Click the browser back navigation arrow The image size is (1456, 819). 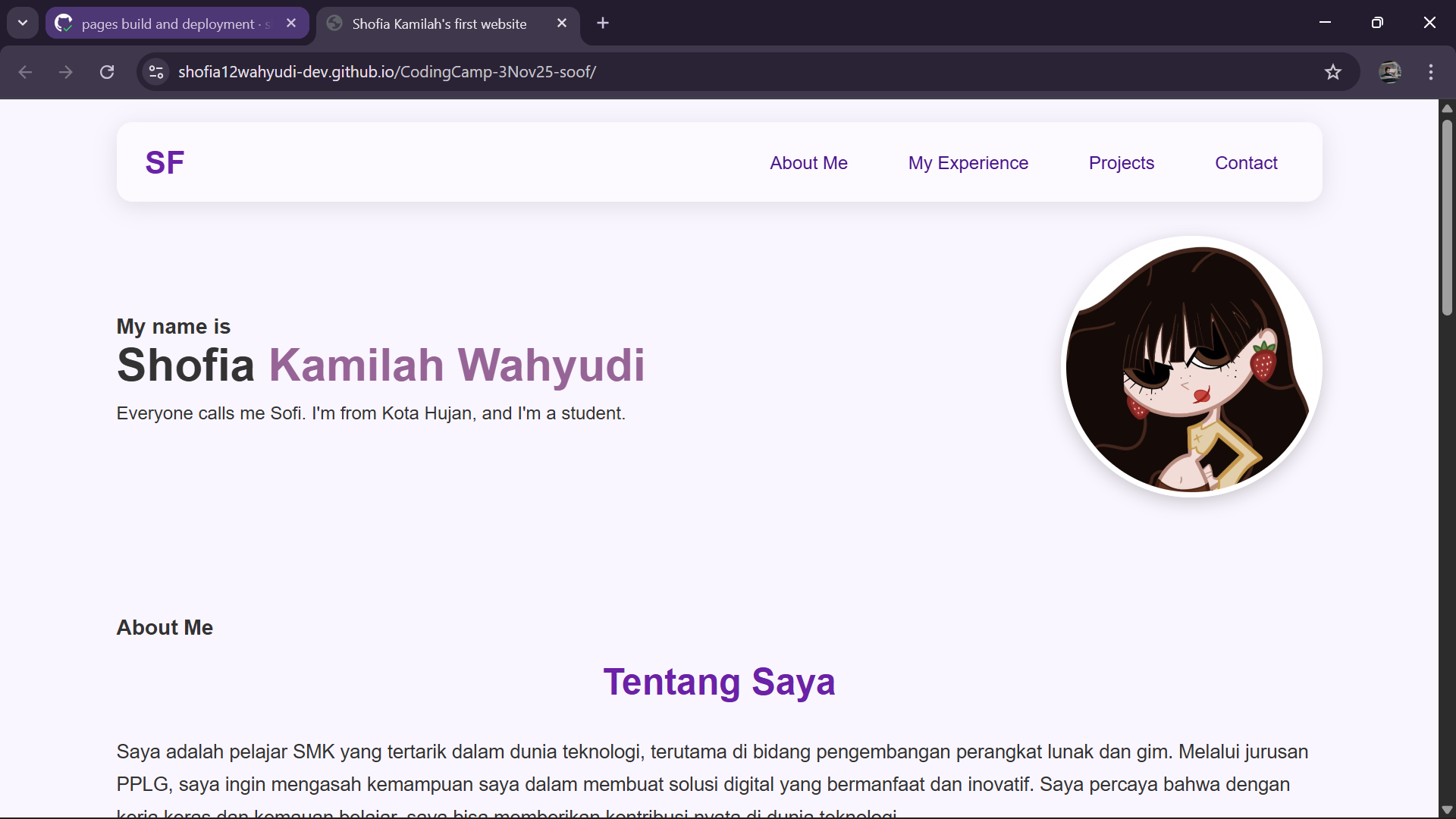pyautogui.click(x=25, y=72)
